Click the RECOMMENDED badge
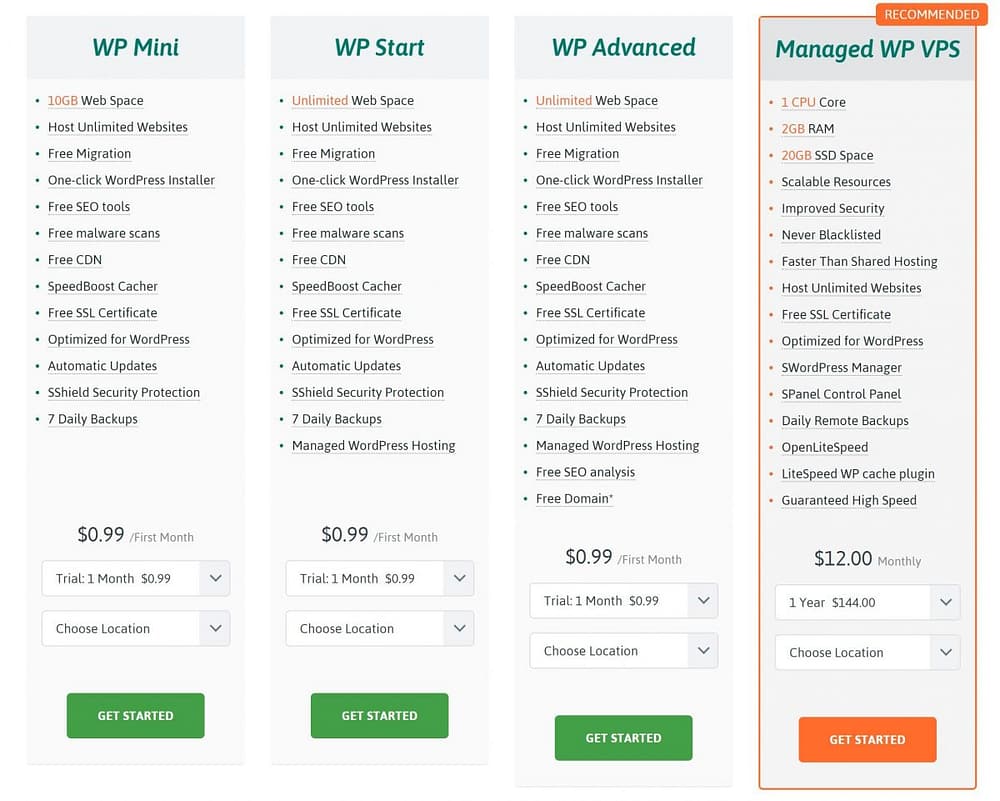1000x801 pixels. [931, 14]
